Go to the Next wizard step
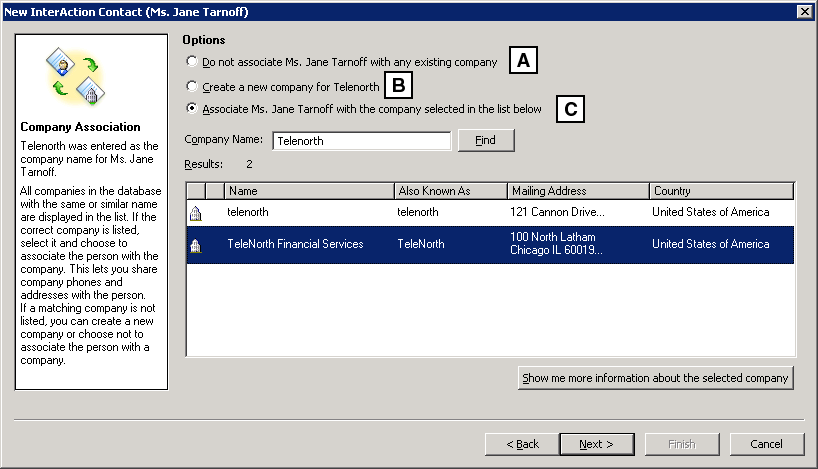This screenshot has width=818, height=469. click(x=597, y=444)
